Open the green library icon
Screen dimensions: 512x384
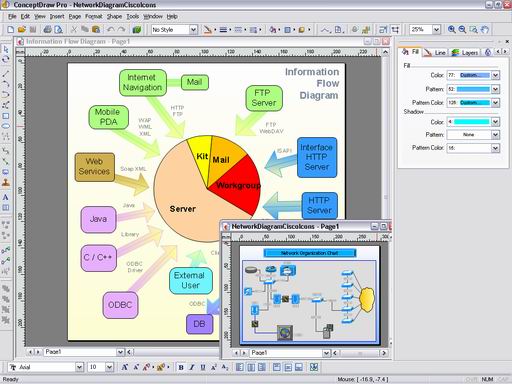coord(137,30)
